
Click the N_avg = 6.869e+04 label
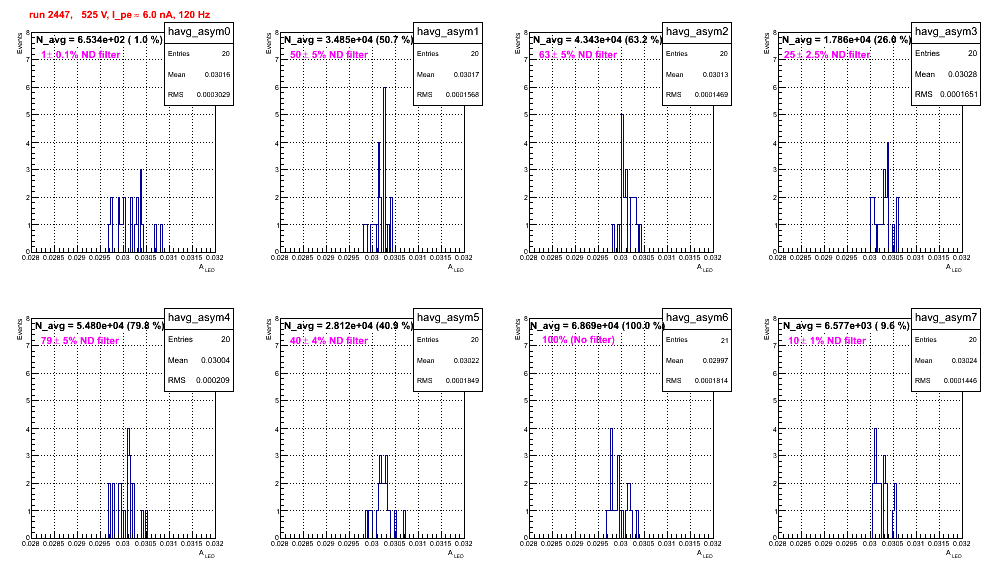tap(596, 326)
